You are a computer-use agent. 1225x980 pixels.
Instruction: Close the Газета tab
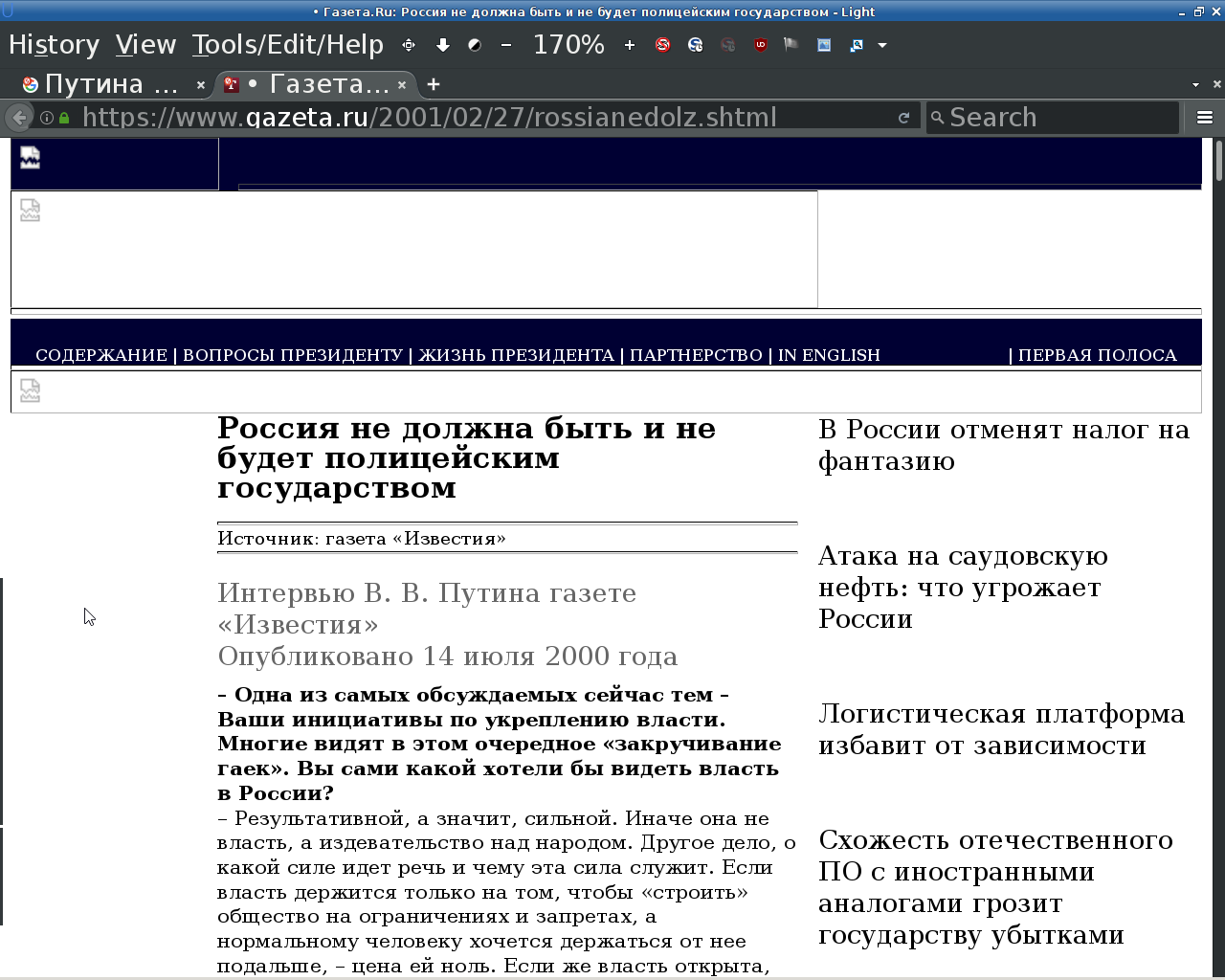point(402,85)
